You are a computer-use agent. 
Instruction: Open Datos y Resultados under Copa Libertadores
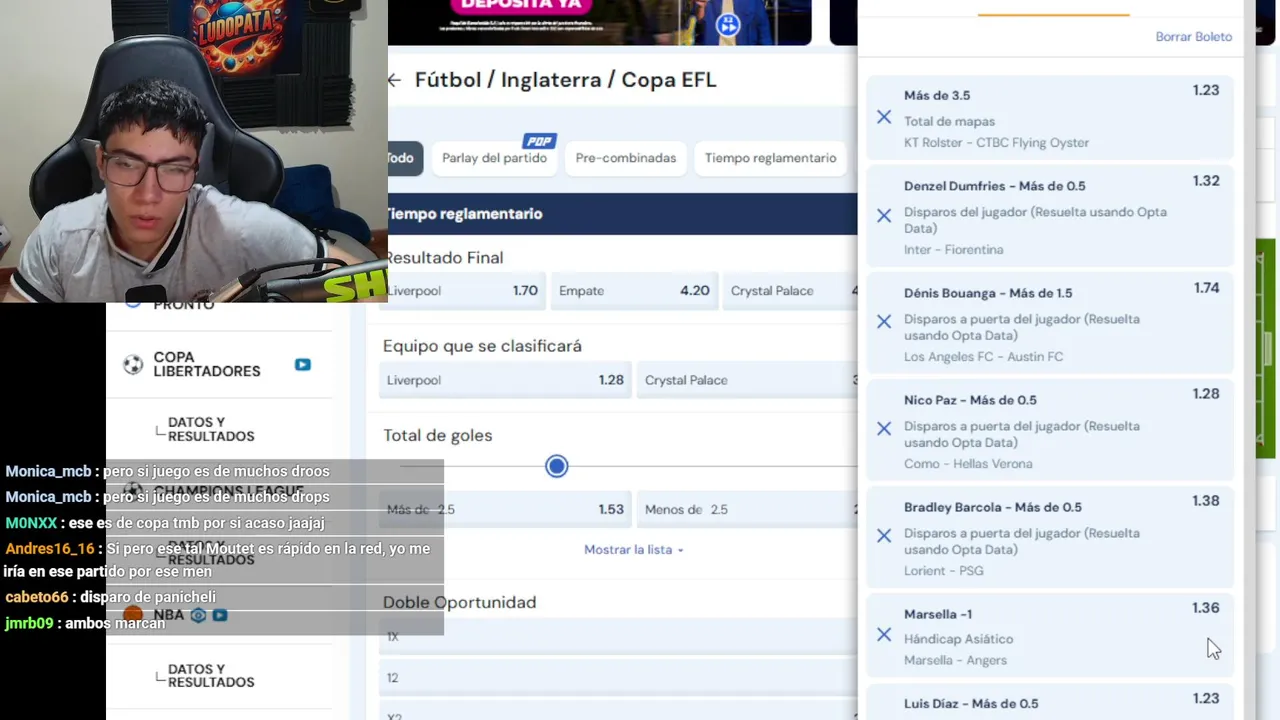pos(211,429)
